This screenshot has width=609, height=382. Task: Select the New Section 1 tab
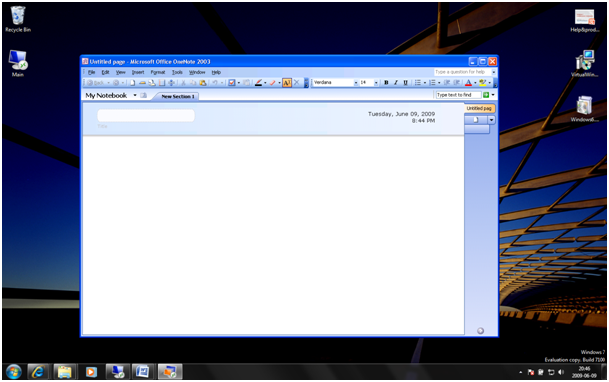[x=177, y=96]
